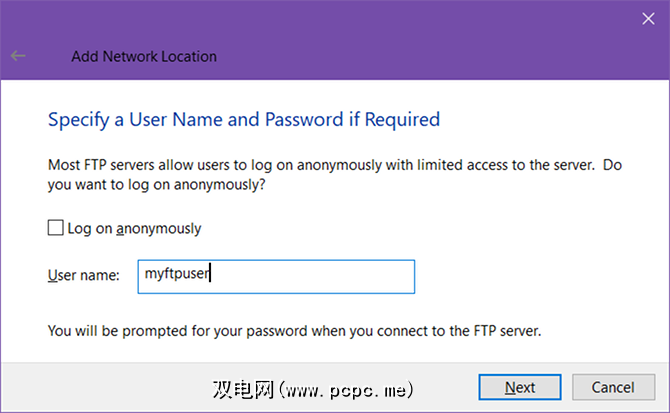Click the Log on anonymously label text

coord(134,228)
